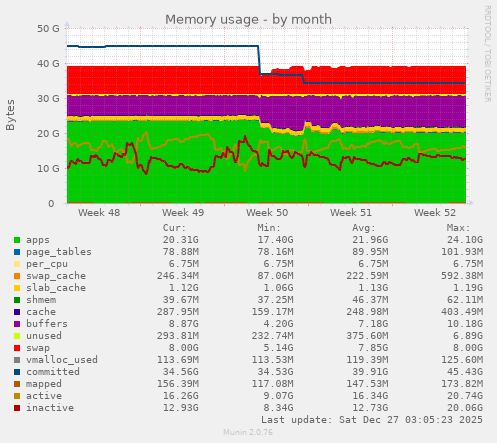
Task: Click the 'swap' legend label
Action: pos(38,348)
